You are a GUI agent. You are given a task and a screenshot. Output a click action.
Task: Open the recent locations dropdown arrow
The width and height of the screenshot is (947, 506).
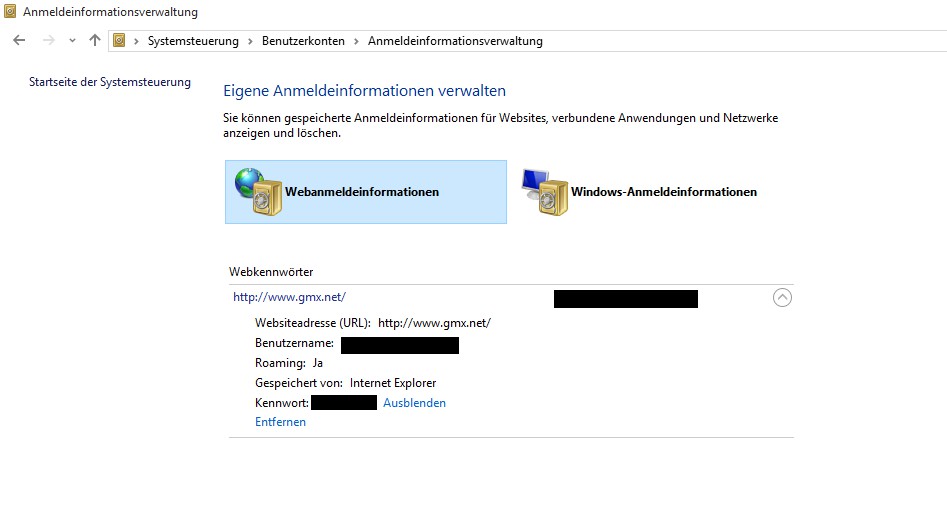click(72, 41)
